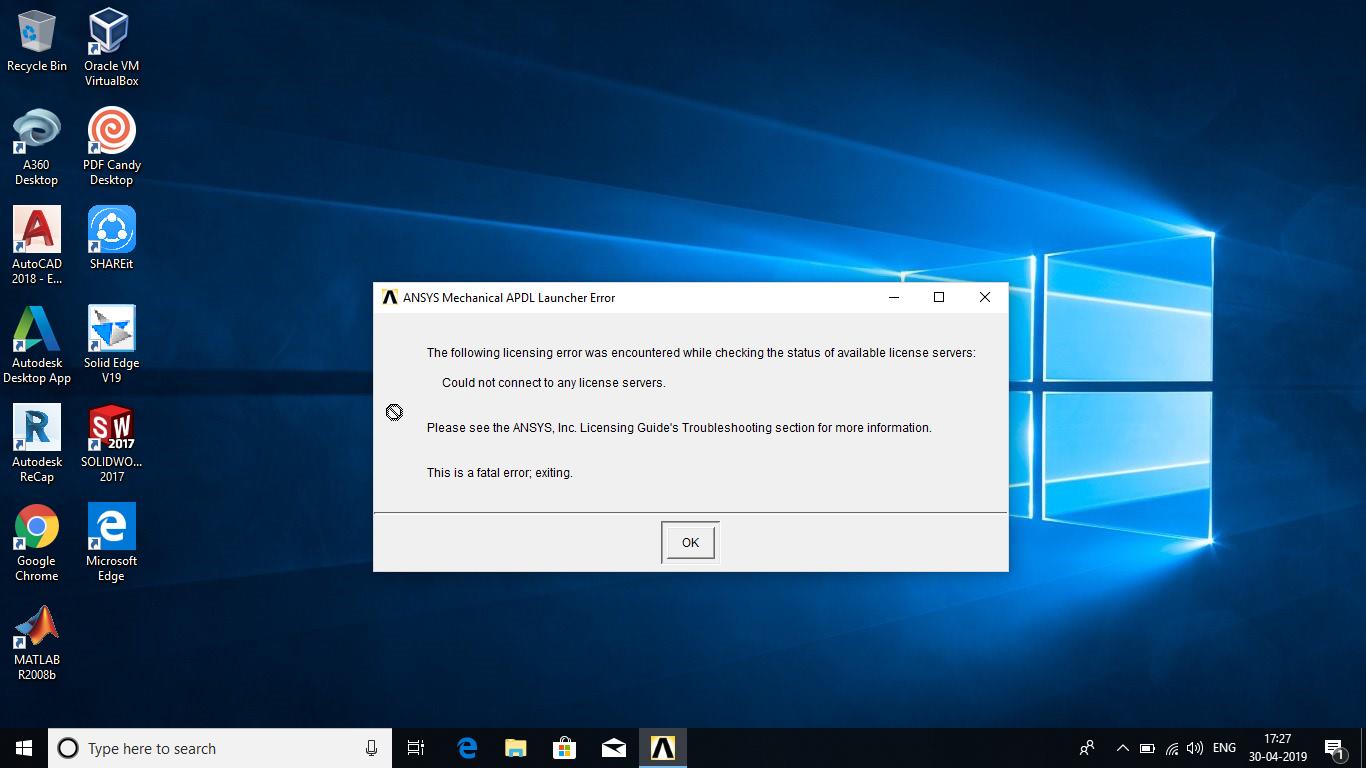Screen dimensions: 1366x768
Task: Open the volume control icon
Action: coord(1194,748)
